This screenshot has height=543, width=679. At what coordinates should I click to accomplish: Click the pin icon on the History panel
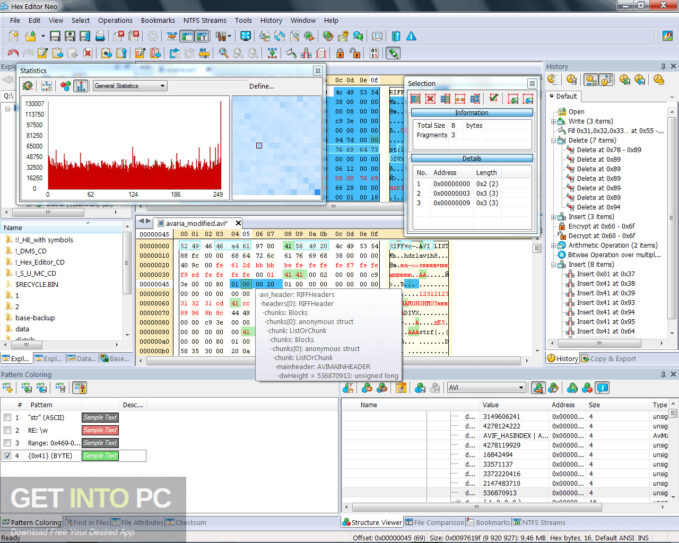(x=663, y=66)
